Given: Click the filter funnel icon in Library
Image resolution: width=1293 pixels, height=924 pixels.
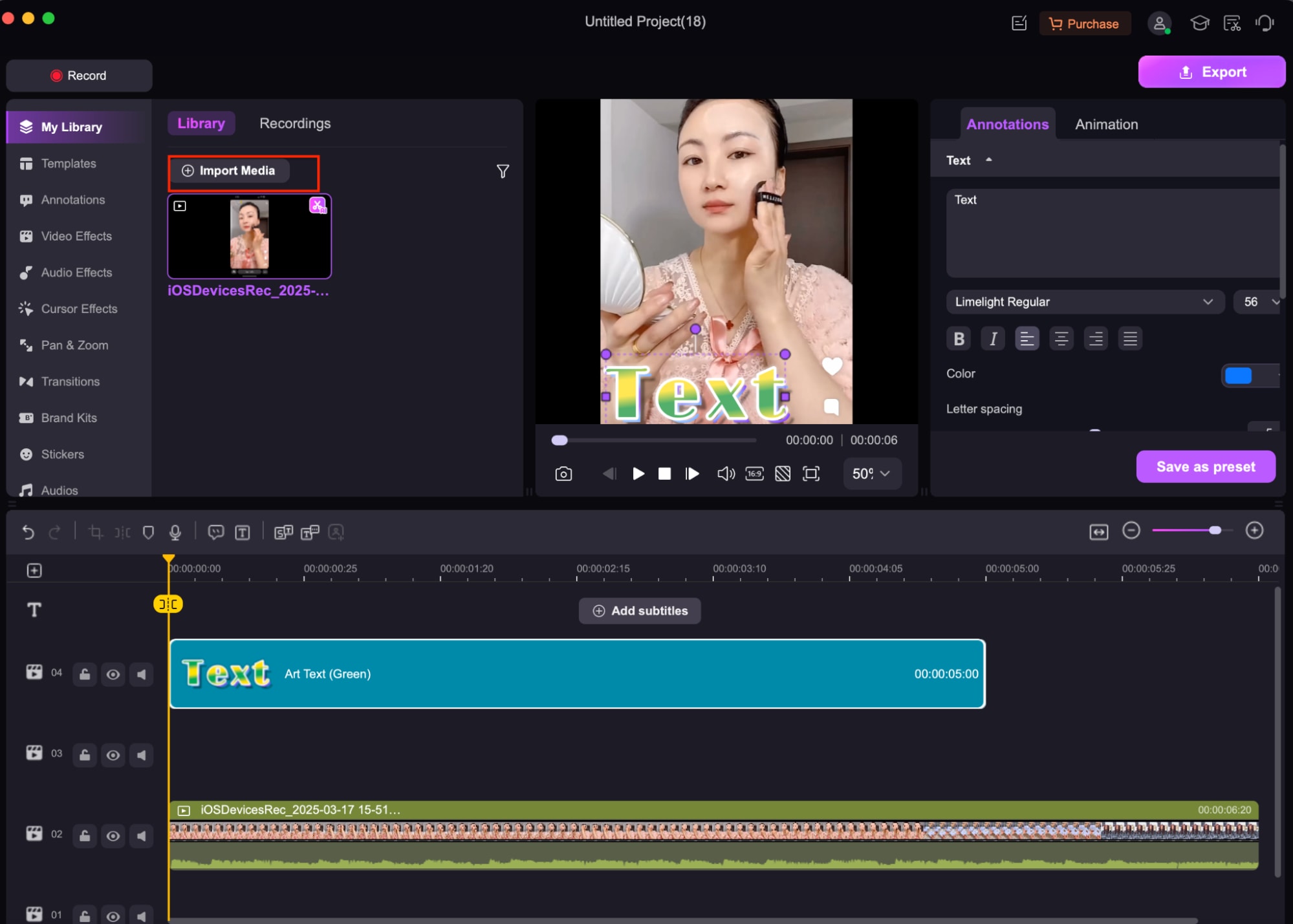Looking at the screenshot, I should (503, 171).
